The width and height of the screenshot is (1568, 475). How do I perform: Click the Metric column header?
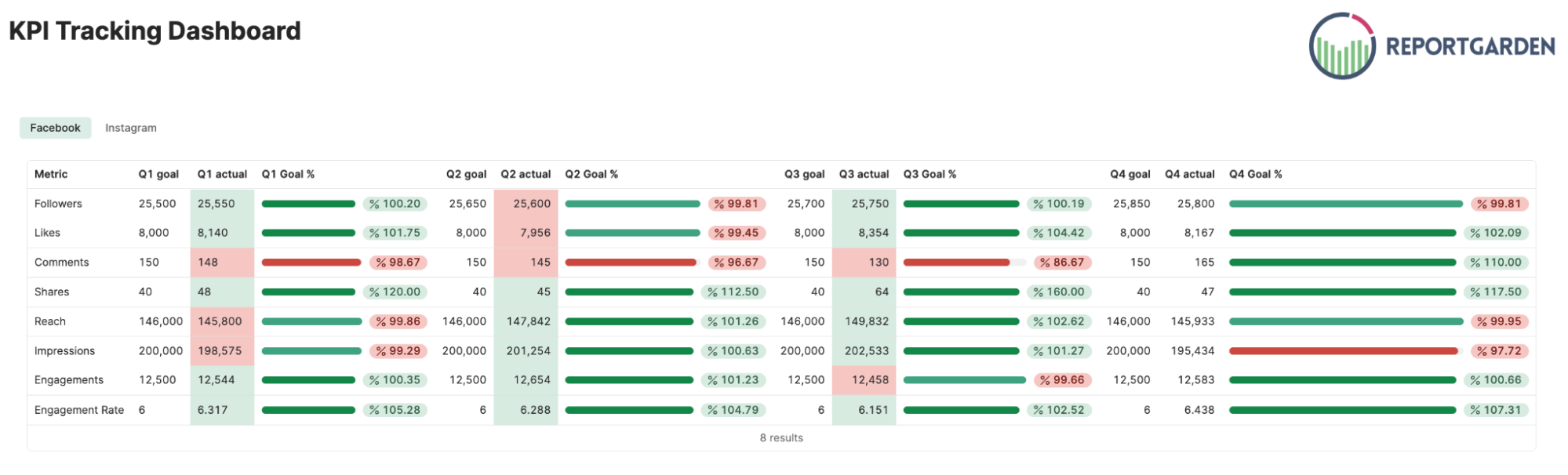point(51,174)
